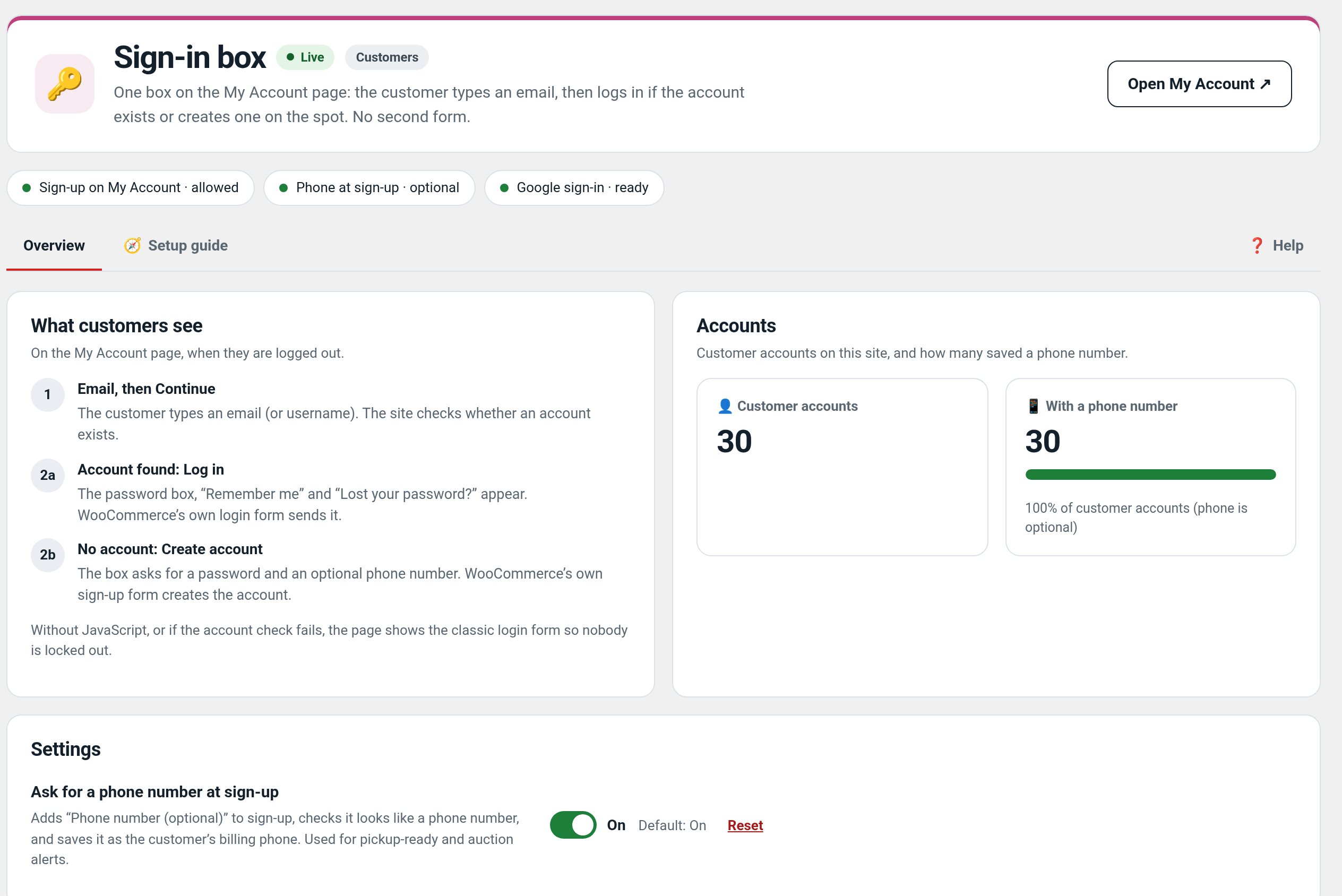This screenshot has height=896, width=1342.
Task: Click the With a phone number stat card
Action: tap(1150, 467)
